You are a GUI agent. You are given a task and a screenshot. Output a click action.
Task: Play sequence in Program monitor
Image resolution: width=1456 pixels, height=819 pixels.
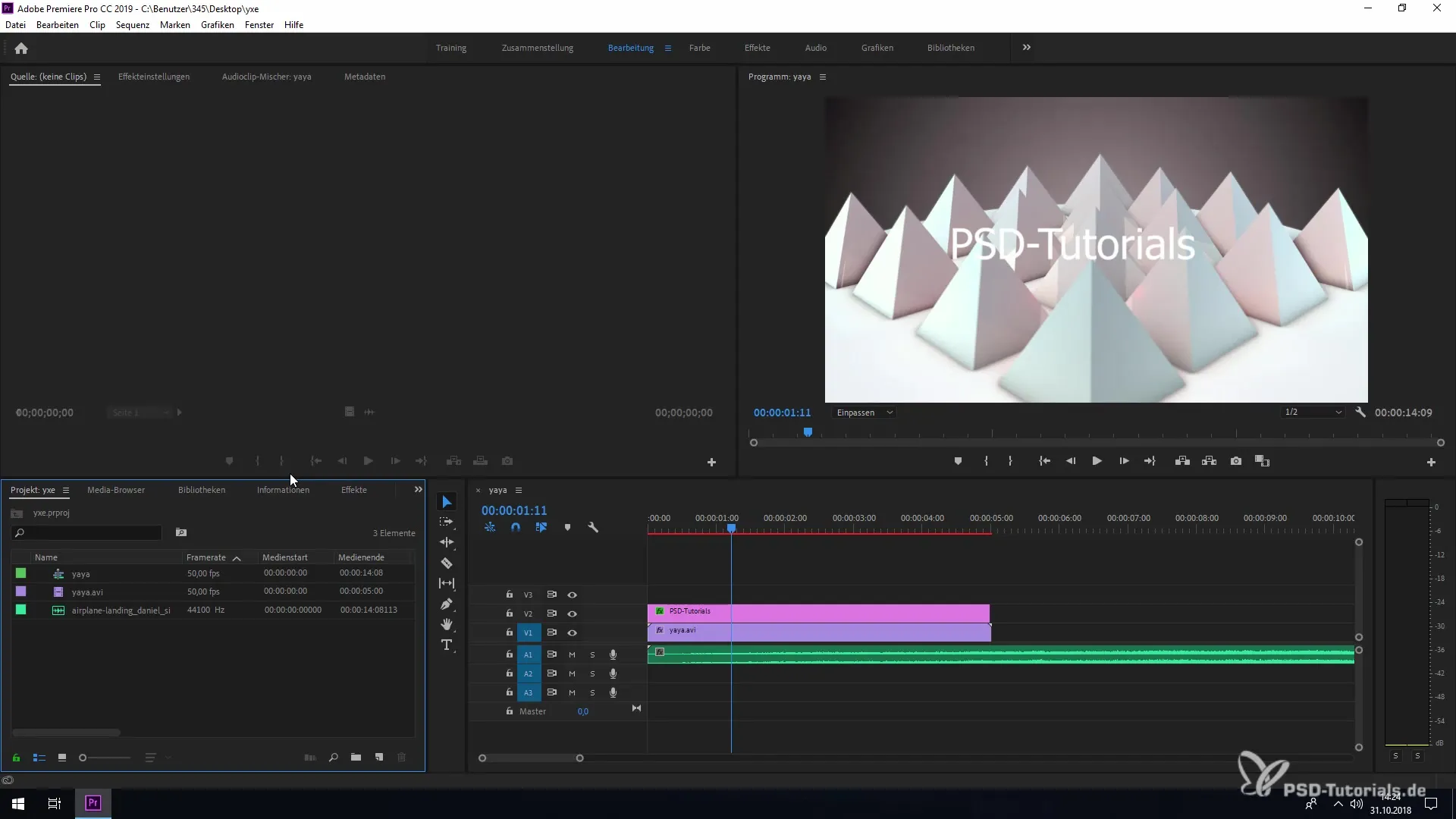click(1097, 461)
